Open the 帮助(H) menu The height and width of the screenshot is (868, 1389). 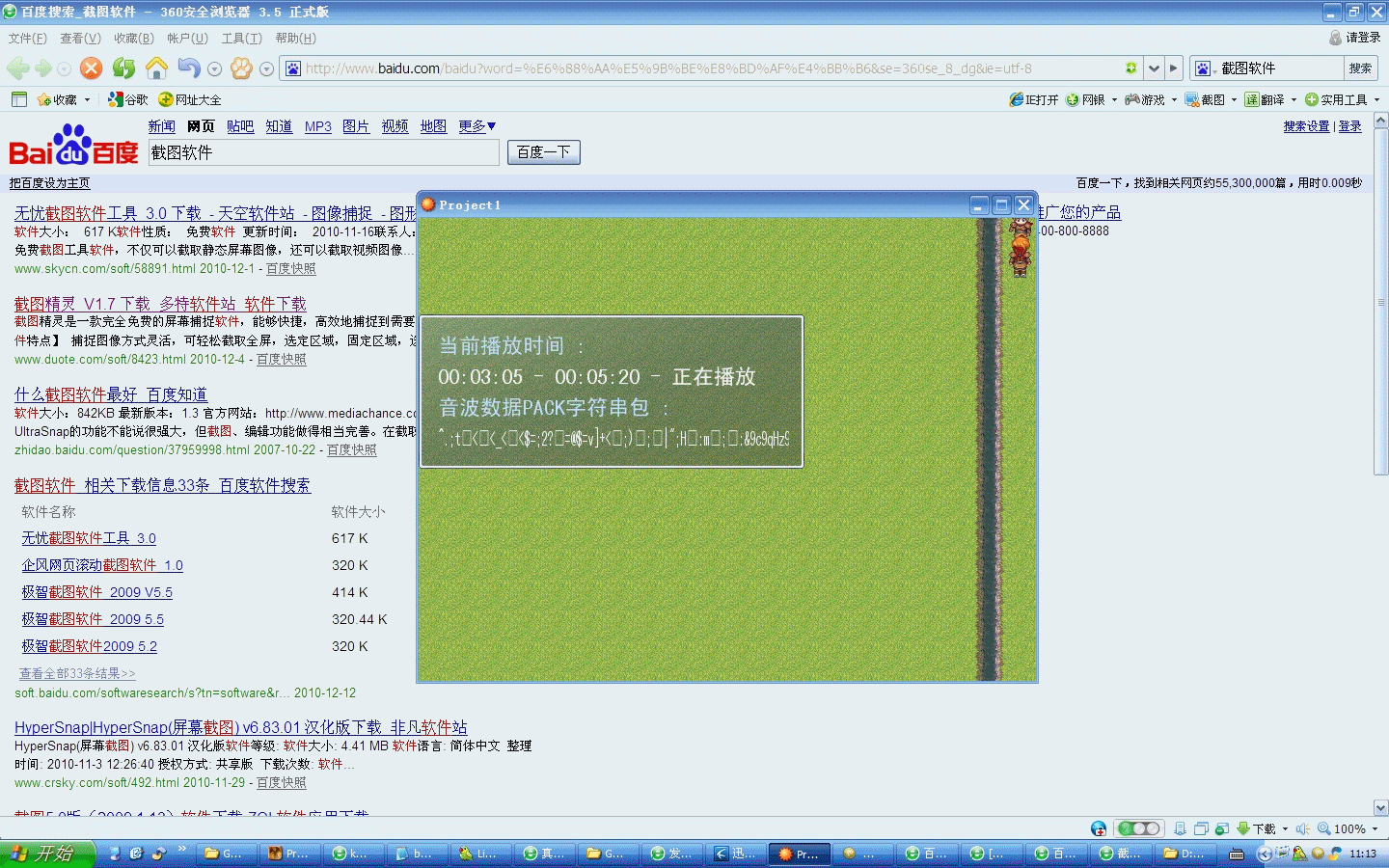(x=295, y=38)
